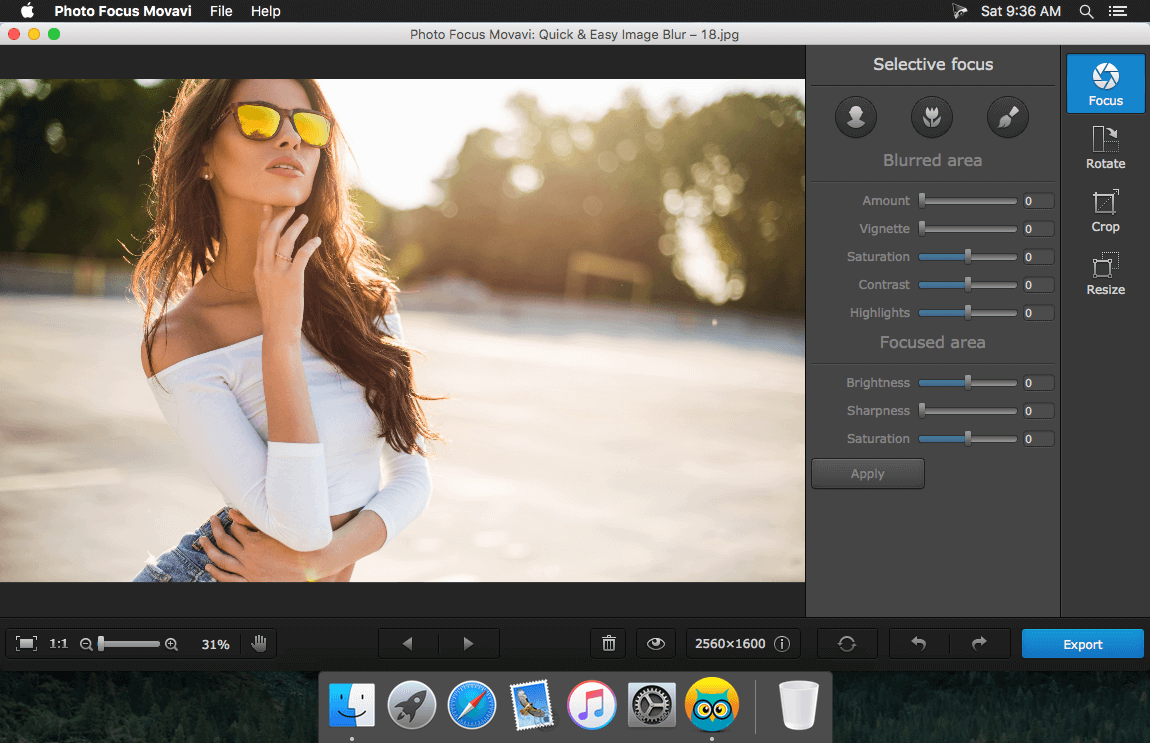Click the Apply button
Screen dimensions: 1150x743
(868, 474)
